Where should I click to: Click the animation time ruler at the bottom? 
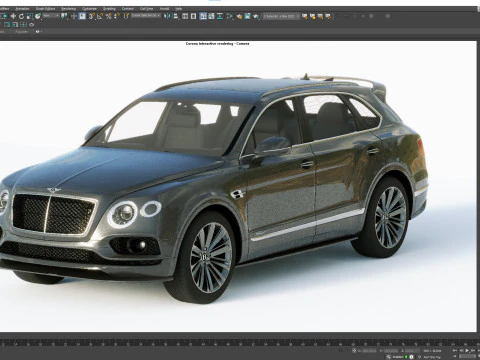(x=240, y=343)
